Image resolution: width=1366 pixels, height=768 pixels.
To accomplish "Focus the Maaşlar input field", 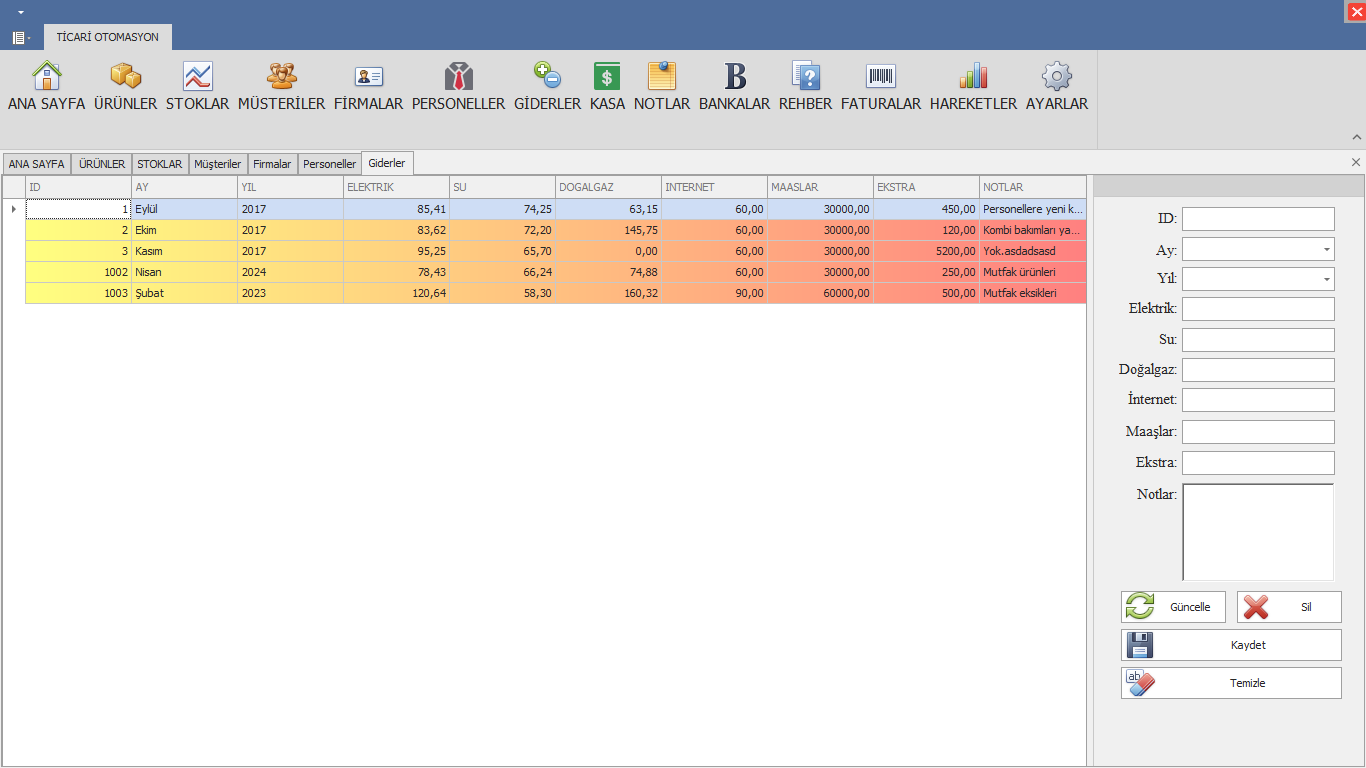I will 1258,432.
